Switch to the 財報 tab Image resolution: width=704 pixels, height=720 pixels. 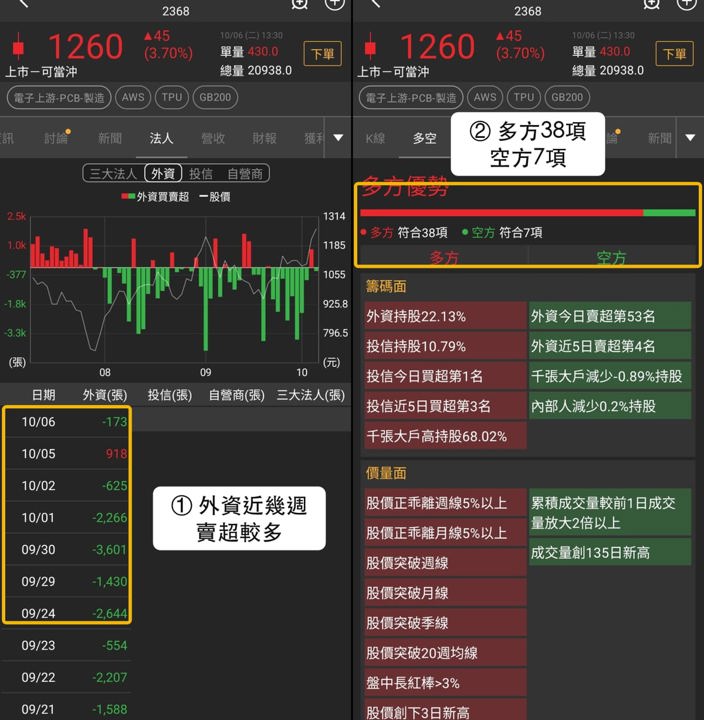[265, 138]
